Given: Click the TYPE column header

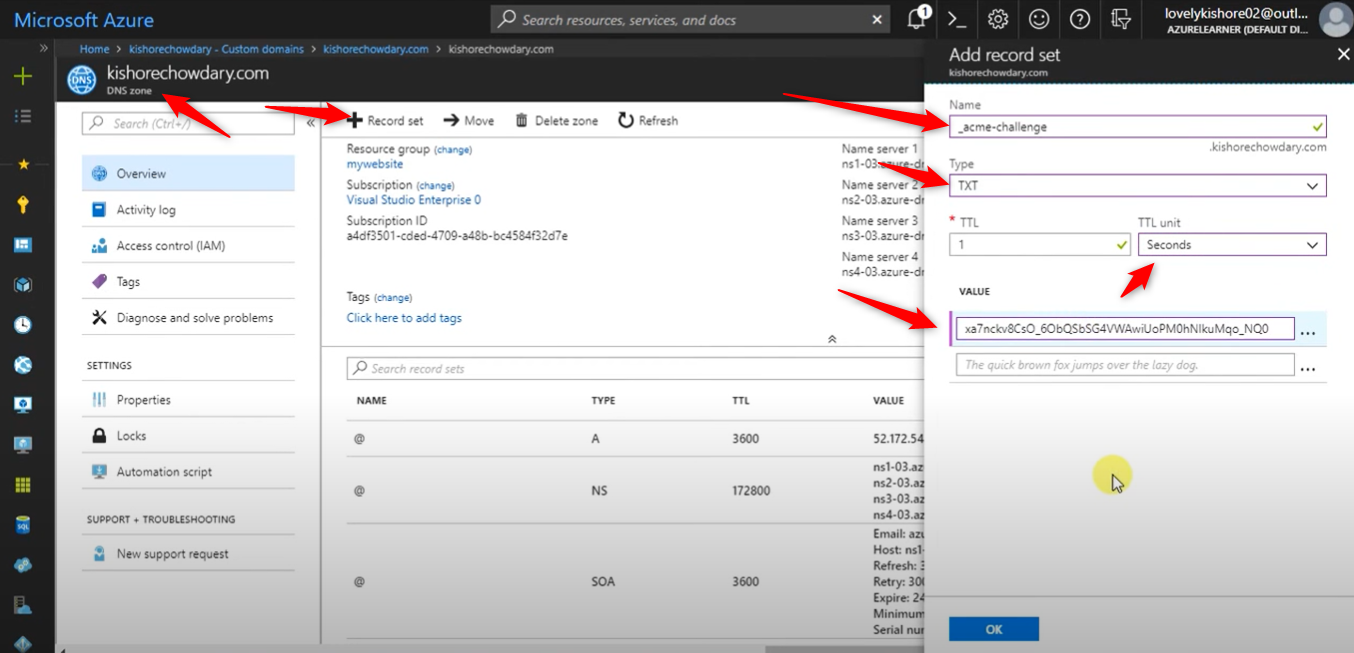Looking at the screenshot, I should [603, 400].
